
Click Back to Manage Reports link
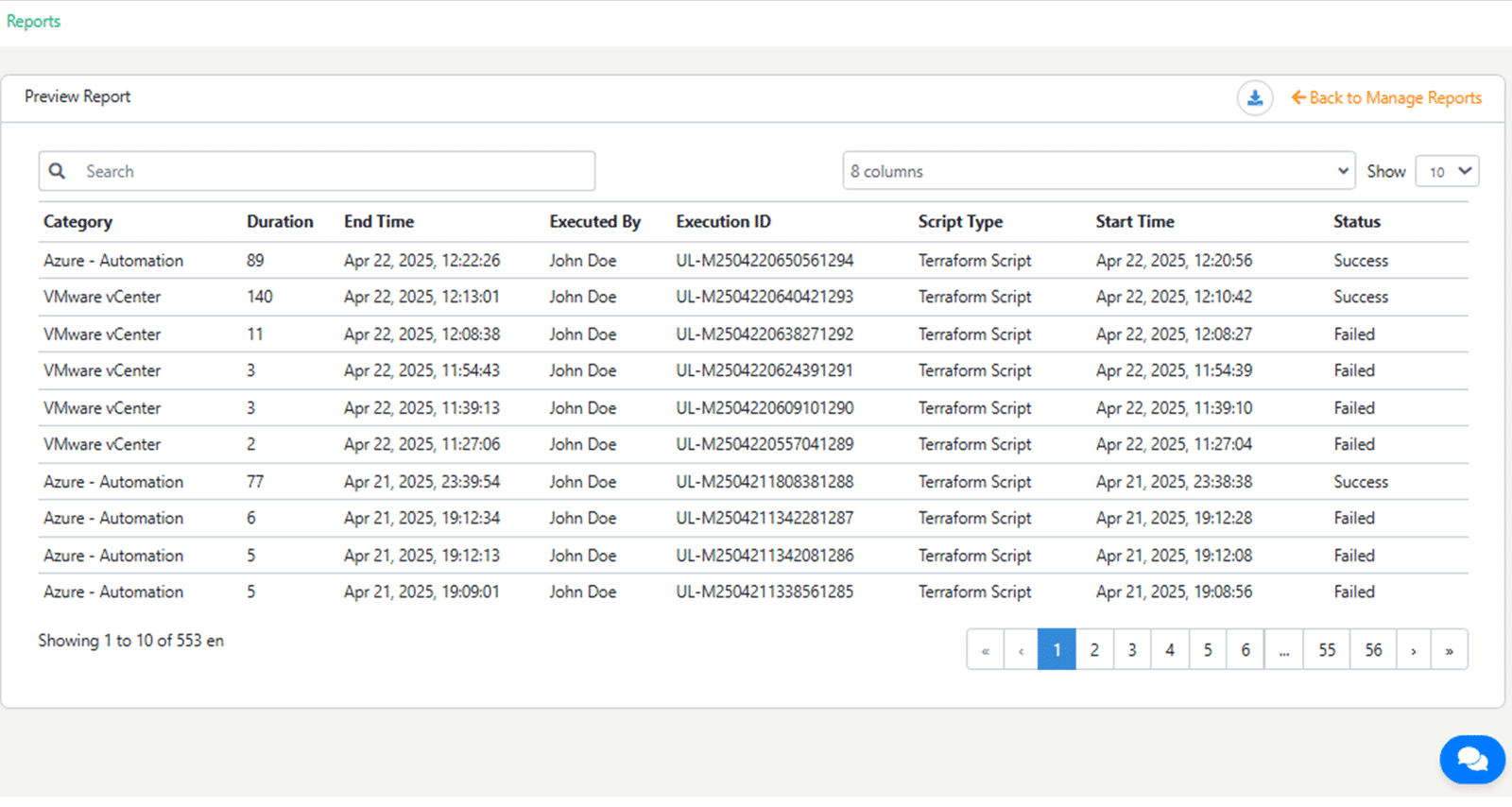click(1386, 98)
